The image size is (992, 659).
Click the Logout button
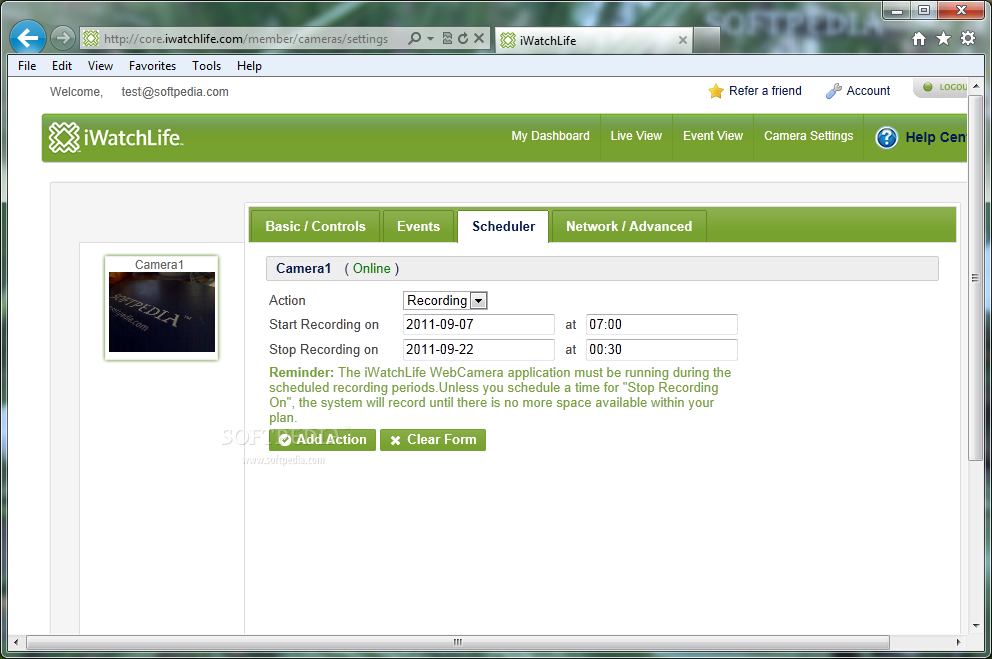[941, 87]
